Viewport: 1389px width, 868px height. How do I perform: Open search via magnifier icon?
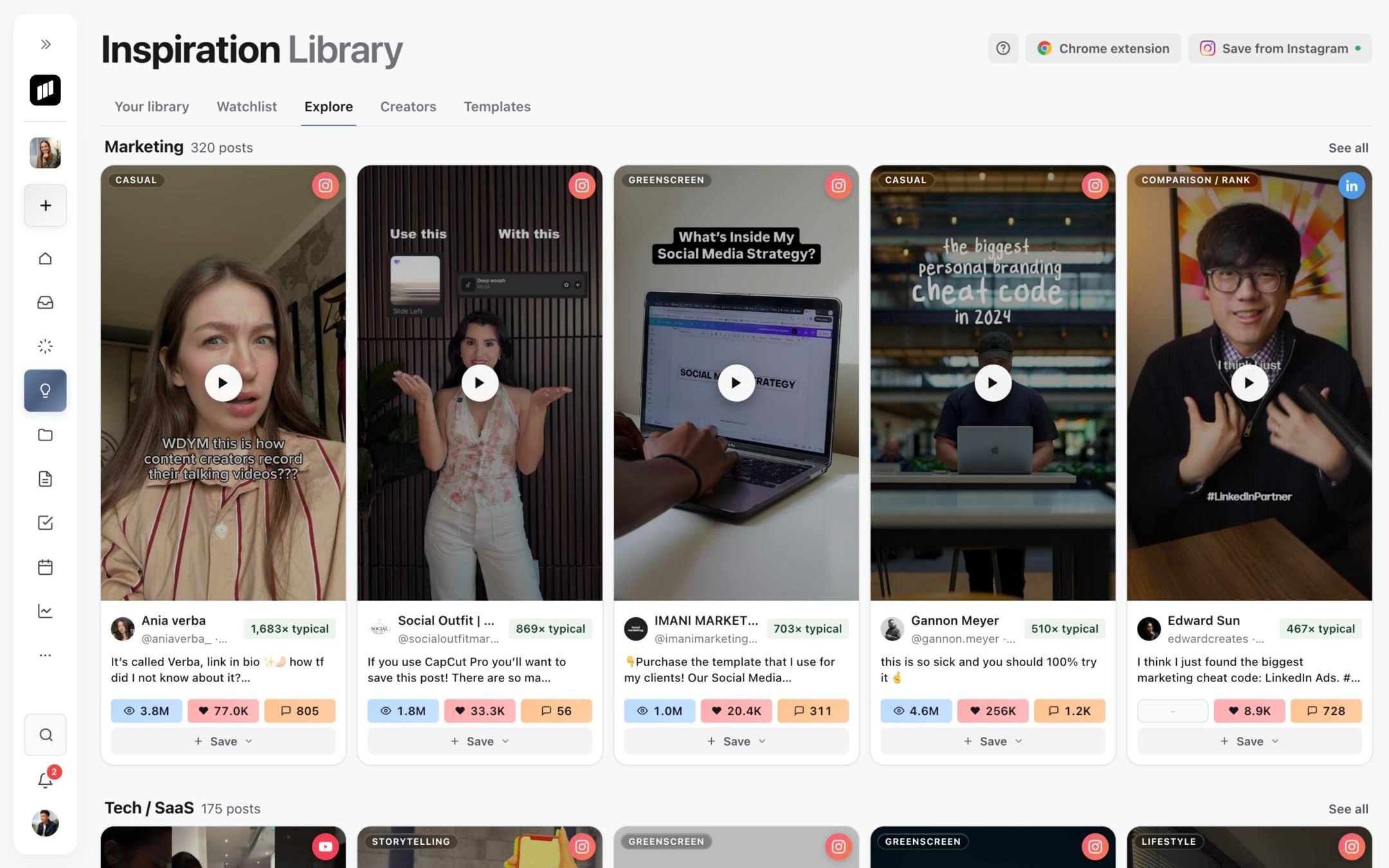(45, 735)
